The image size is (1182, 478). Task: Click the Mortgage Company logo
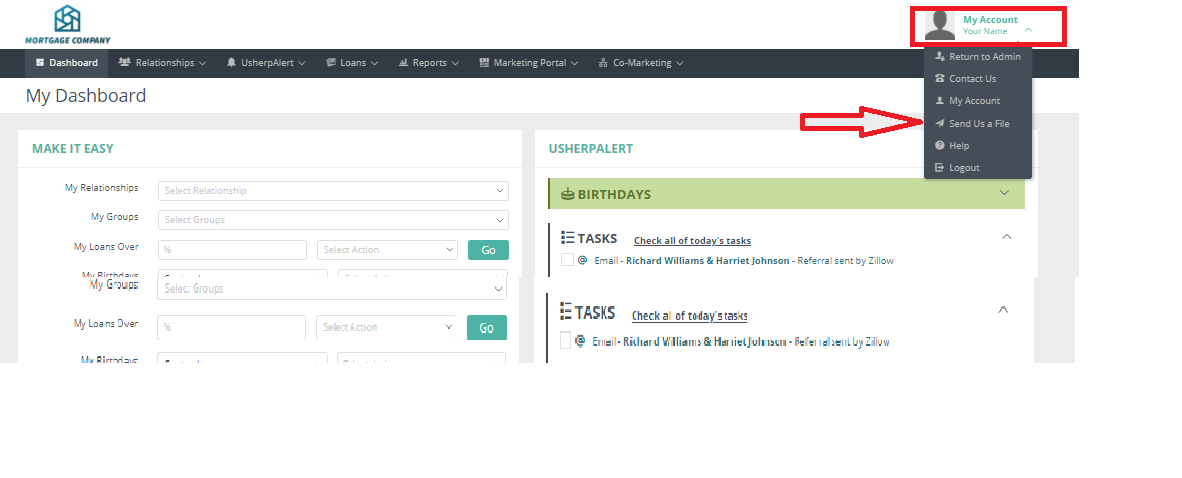67,24
